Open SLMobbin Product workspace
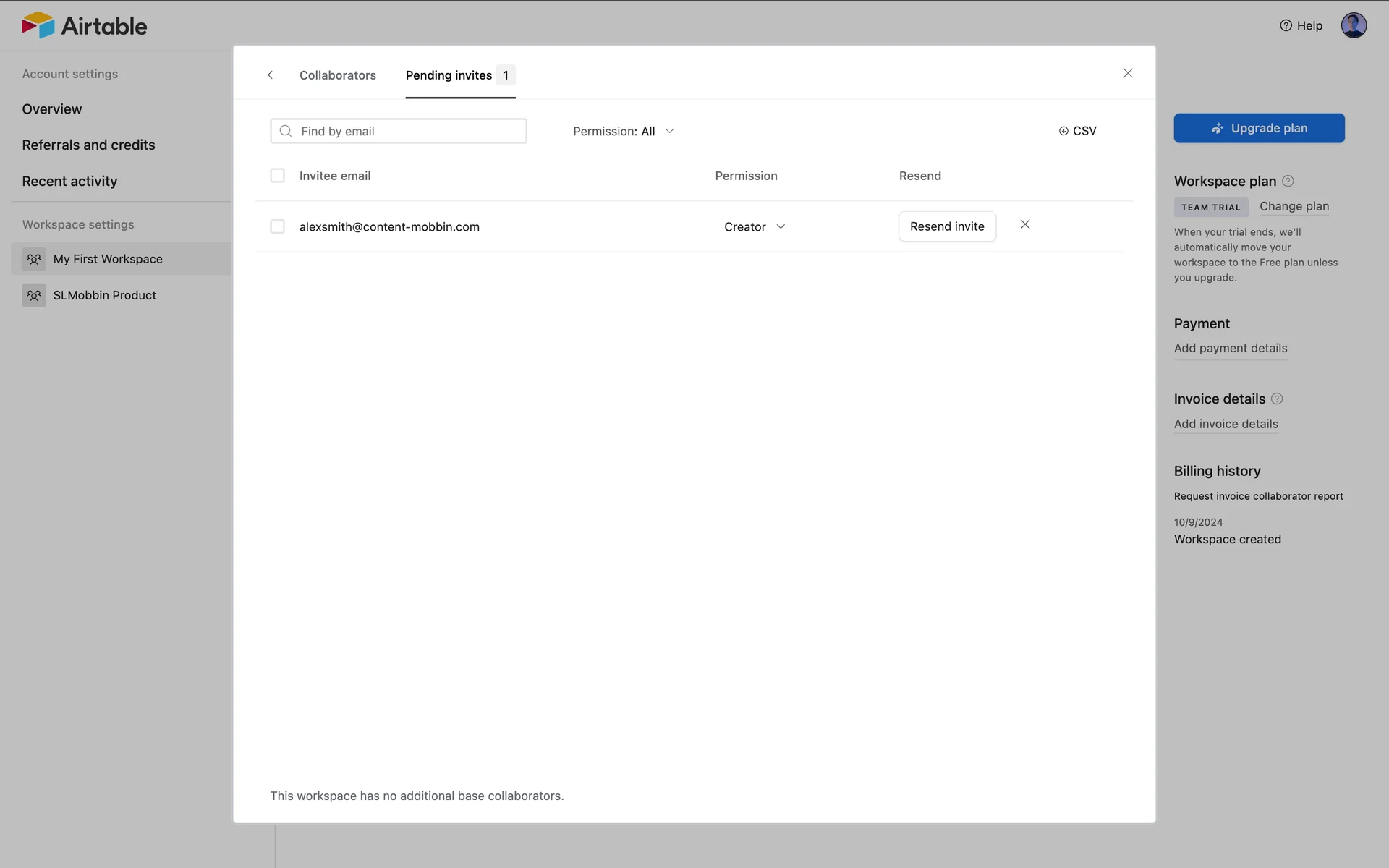This screenshot has height=868, width=1389. (104, 295)
